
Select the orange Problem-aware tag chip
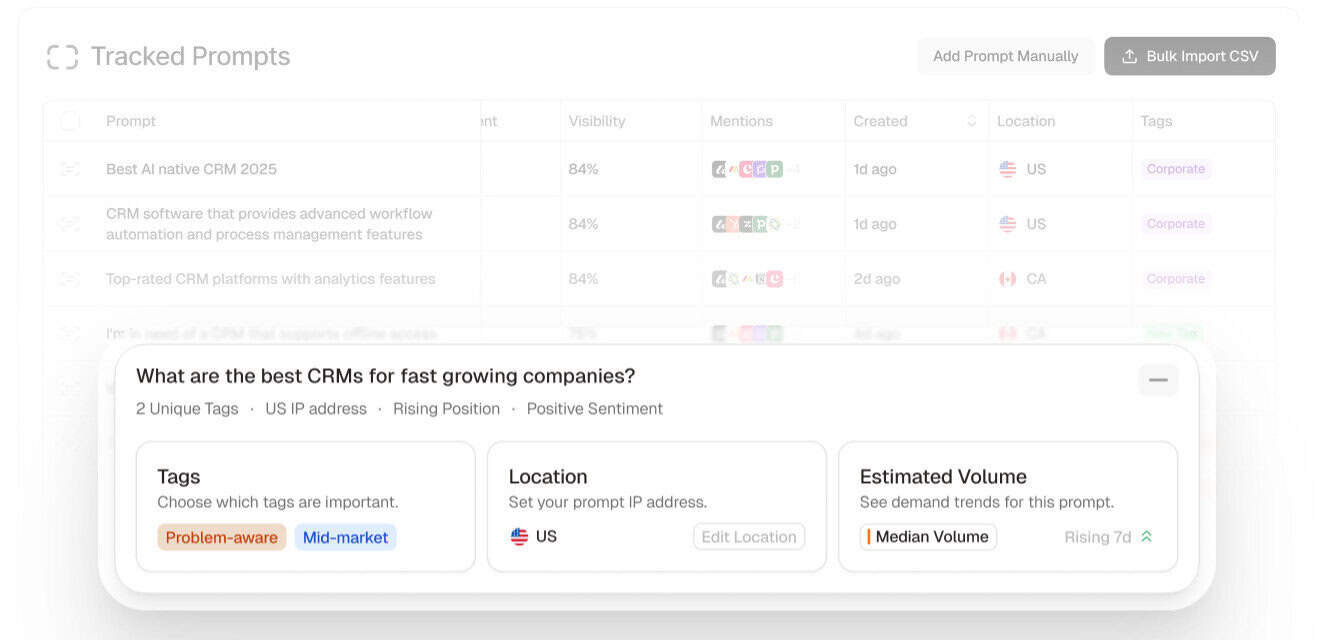click(x=221, y=536)
